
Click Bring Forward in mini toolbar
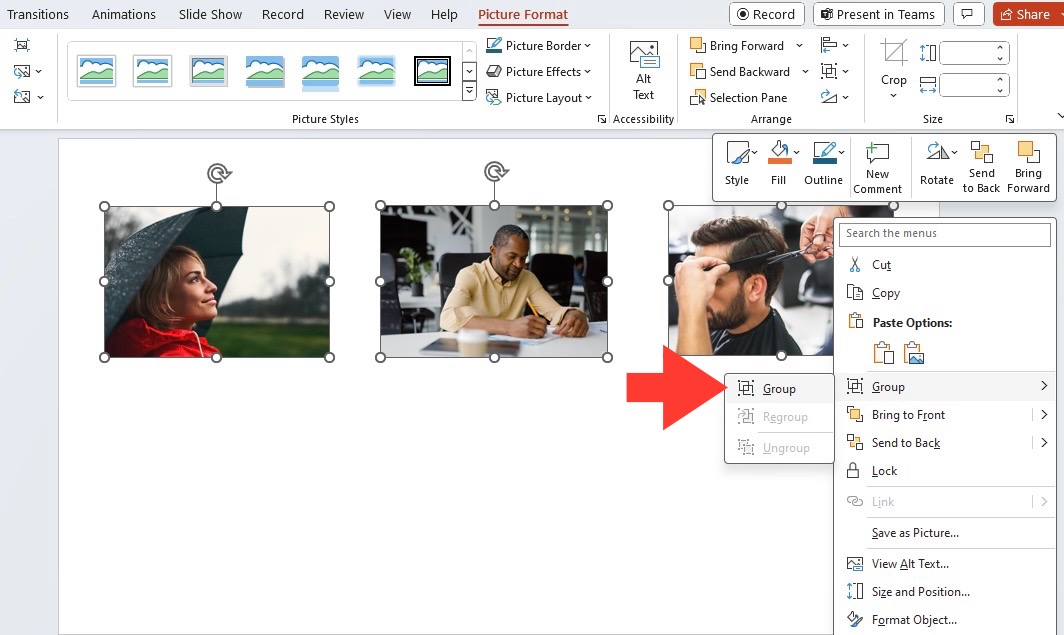(1028, 168)
